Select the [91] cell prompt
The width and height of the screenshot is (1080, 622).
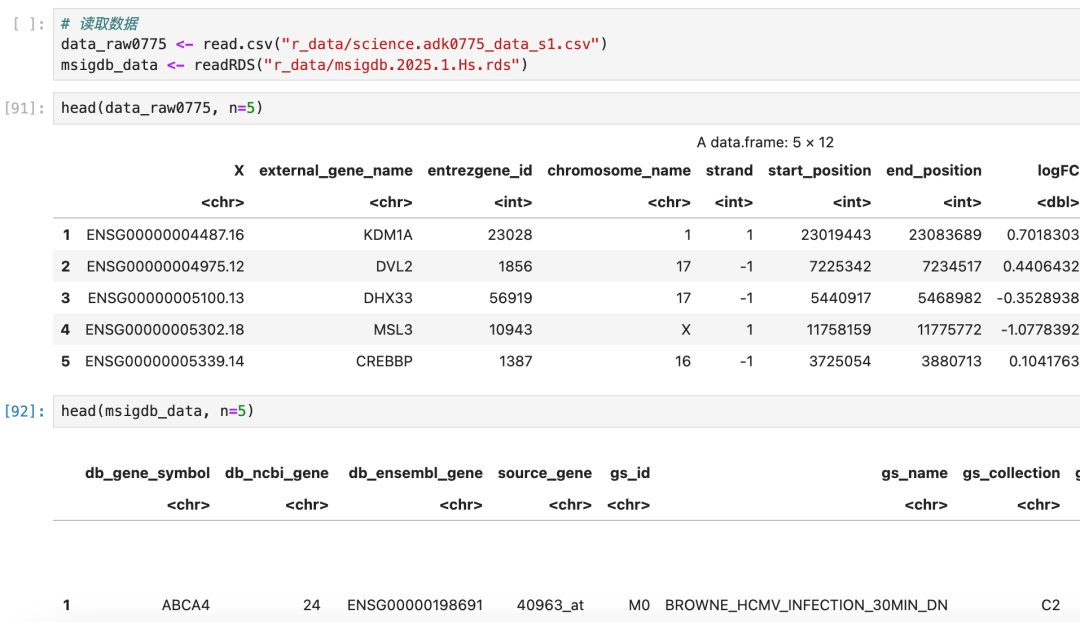pyautogui.click(x=25, y=108)
